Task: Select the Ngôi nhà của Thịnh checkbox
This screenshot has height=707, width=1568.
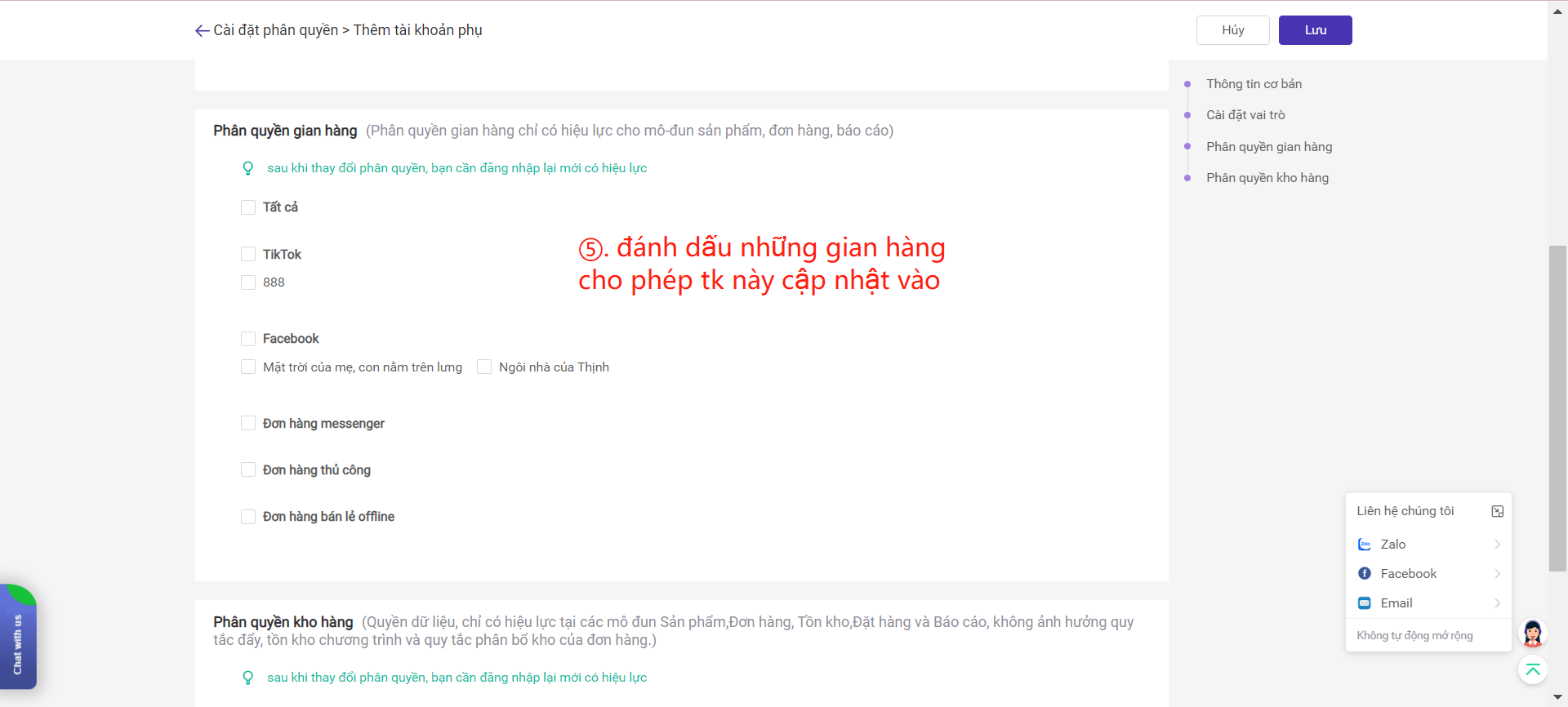Action: point(484,367)
